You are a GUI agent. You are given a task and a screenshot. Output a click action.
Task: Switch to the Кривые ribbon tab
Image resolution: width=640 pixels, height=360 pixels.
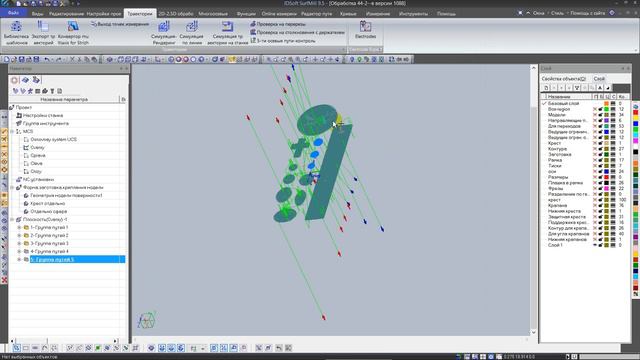(x=348, y=14)
